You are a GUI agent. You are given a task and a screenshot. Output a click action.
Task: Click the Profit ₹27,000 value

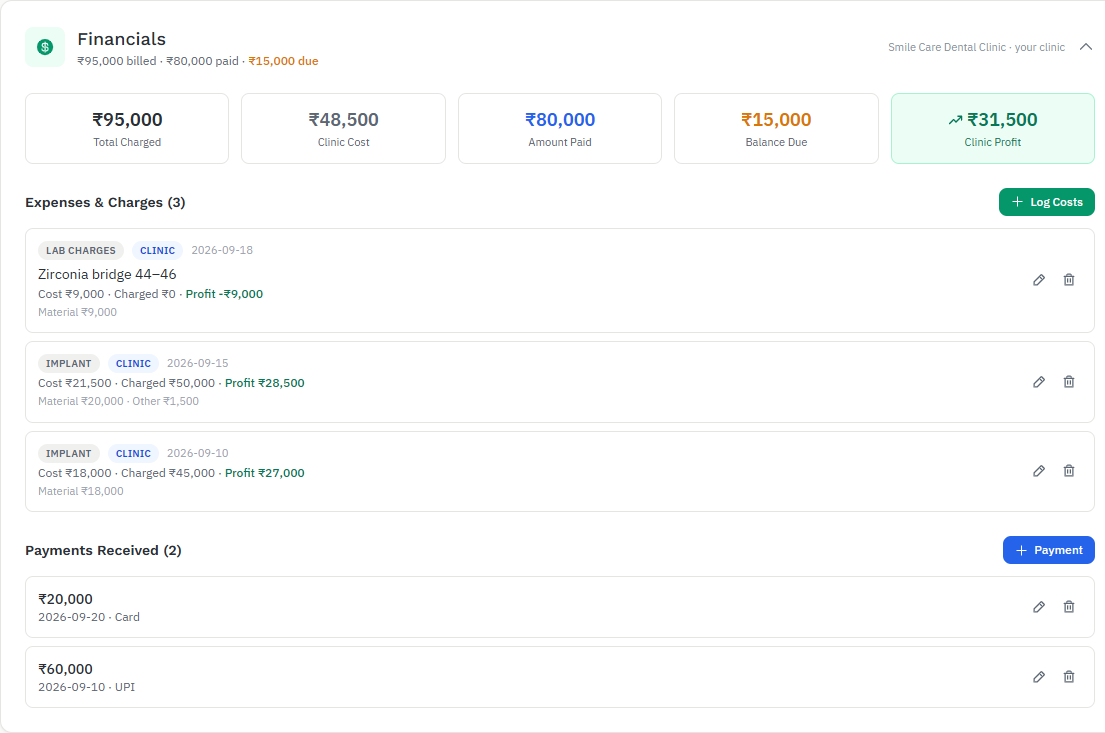pos(265,473)
